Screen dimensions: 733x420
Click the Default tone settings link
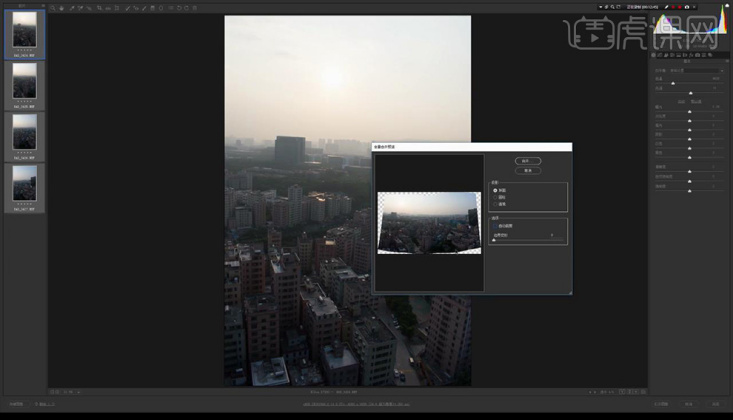point(696,101)
